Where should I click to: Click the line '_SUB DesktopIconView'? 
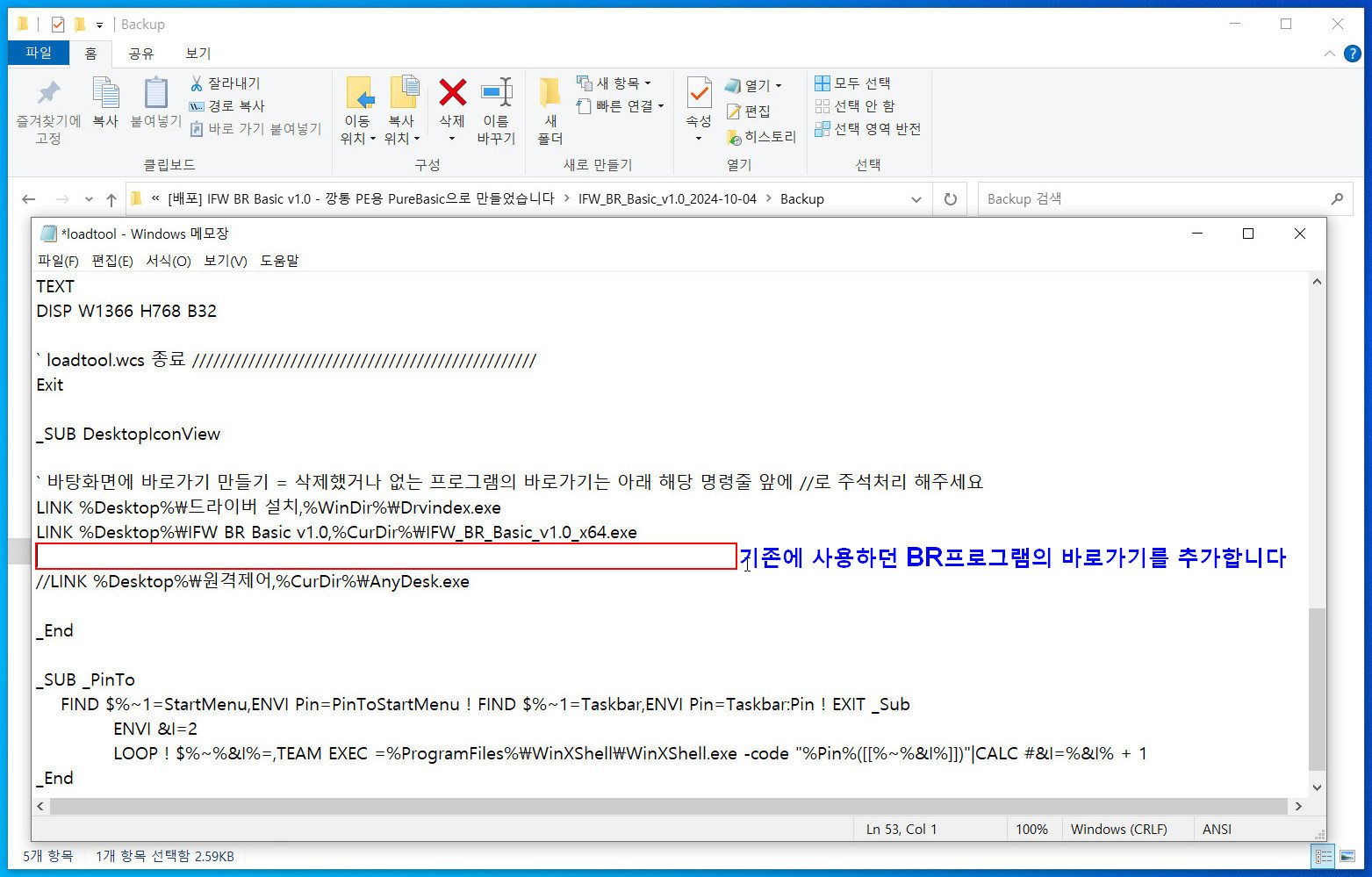[128, 434]
